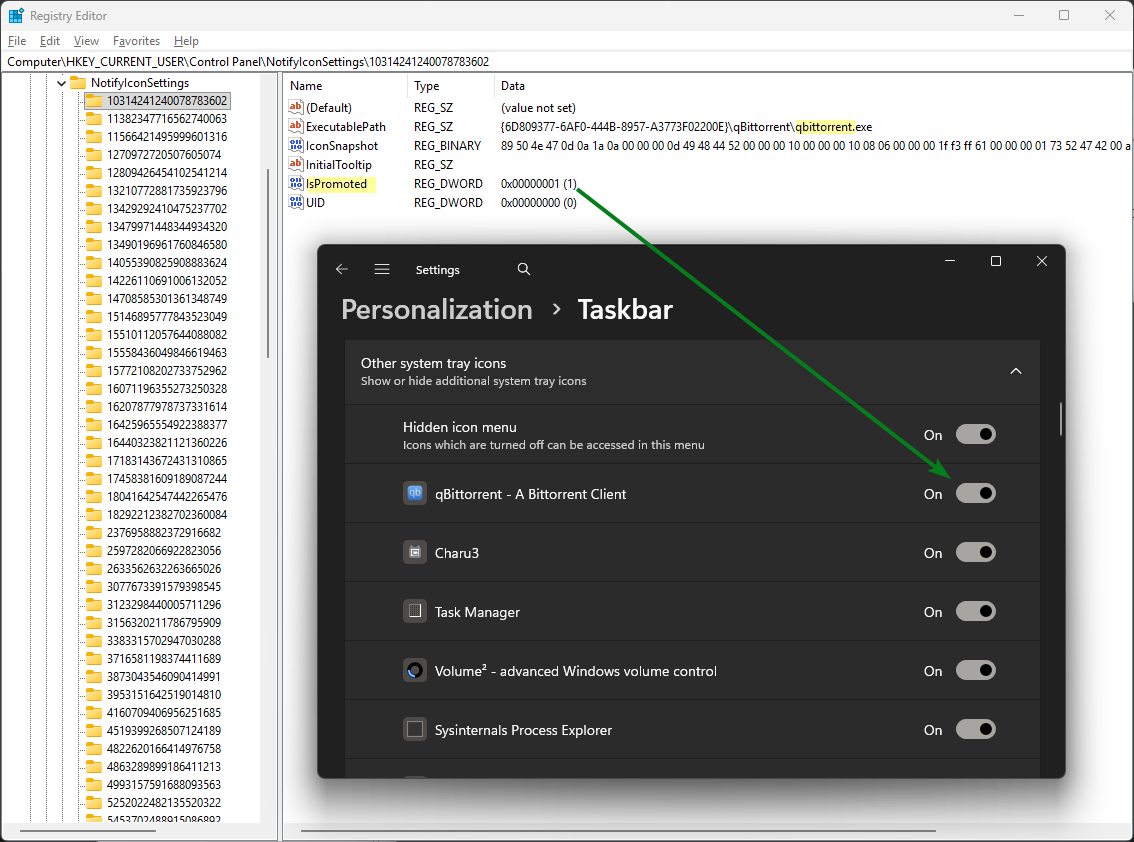
Task: Click the Registry Editor app icon in title bar
Action: 16,15
